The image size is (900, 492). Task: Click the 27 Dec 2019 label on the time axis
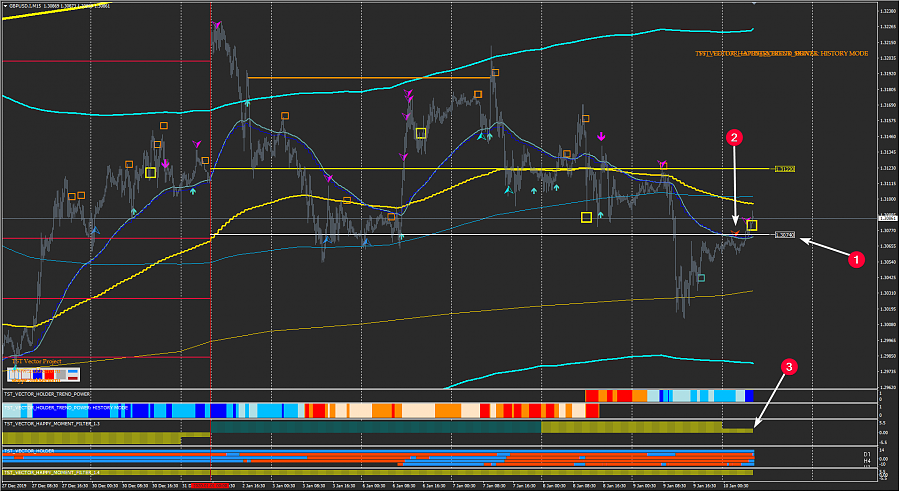pos(14,486)
